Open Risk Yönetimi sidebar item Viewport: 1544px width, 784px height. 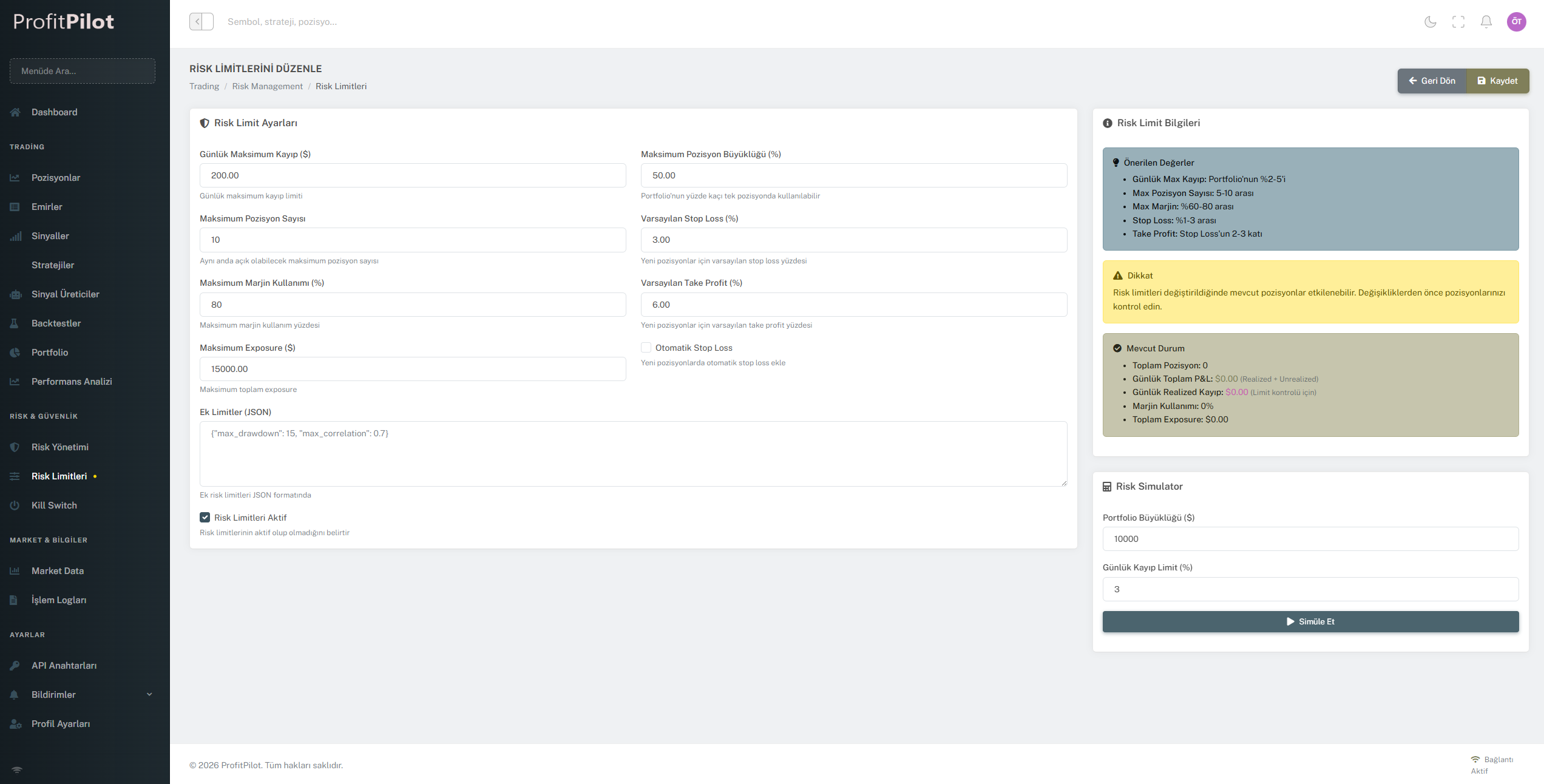click(59, 447)
